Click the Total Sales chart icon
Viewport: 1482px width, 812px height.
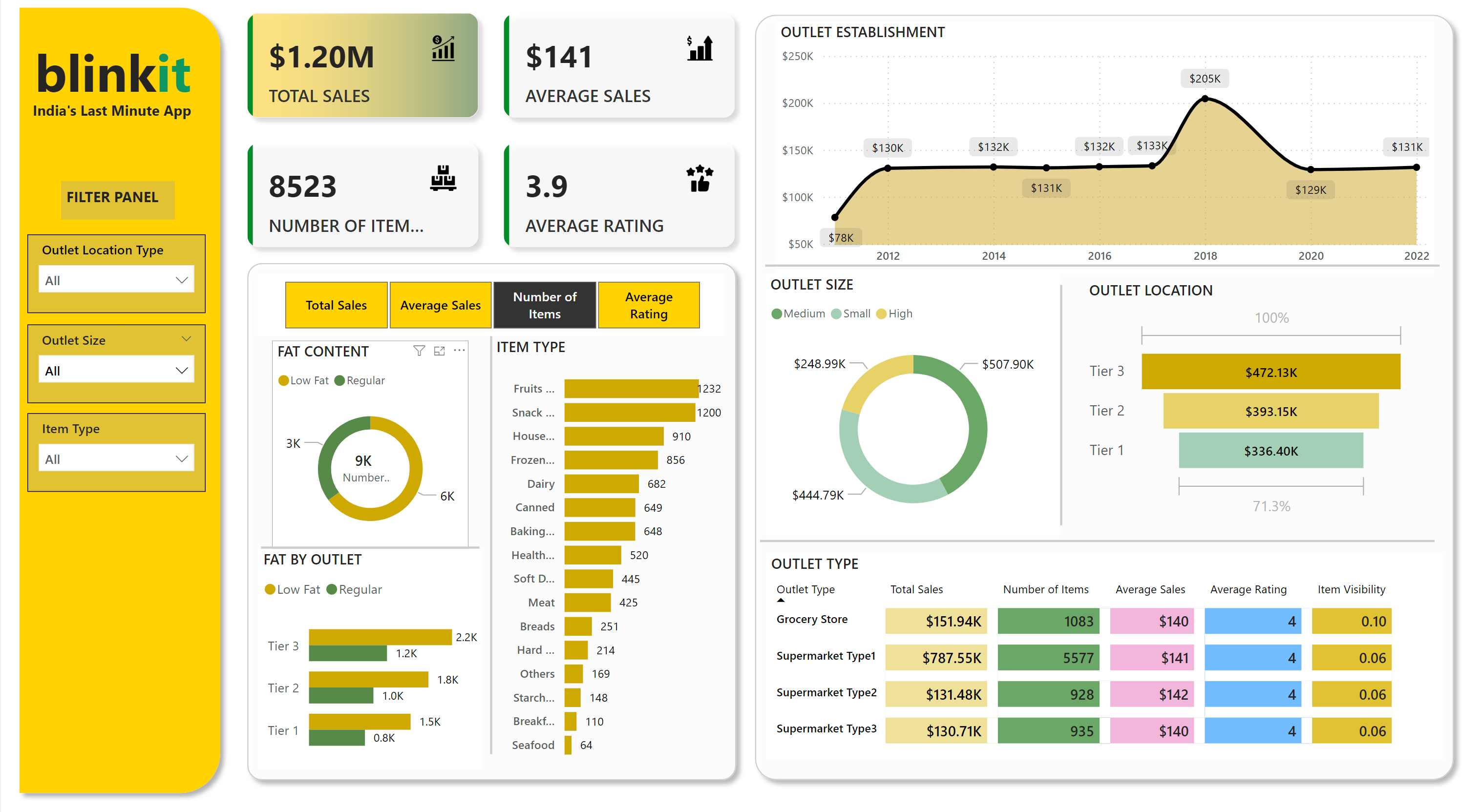tap(443, 48)
